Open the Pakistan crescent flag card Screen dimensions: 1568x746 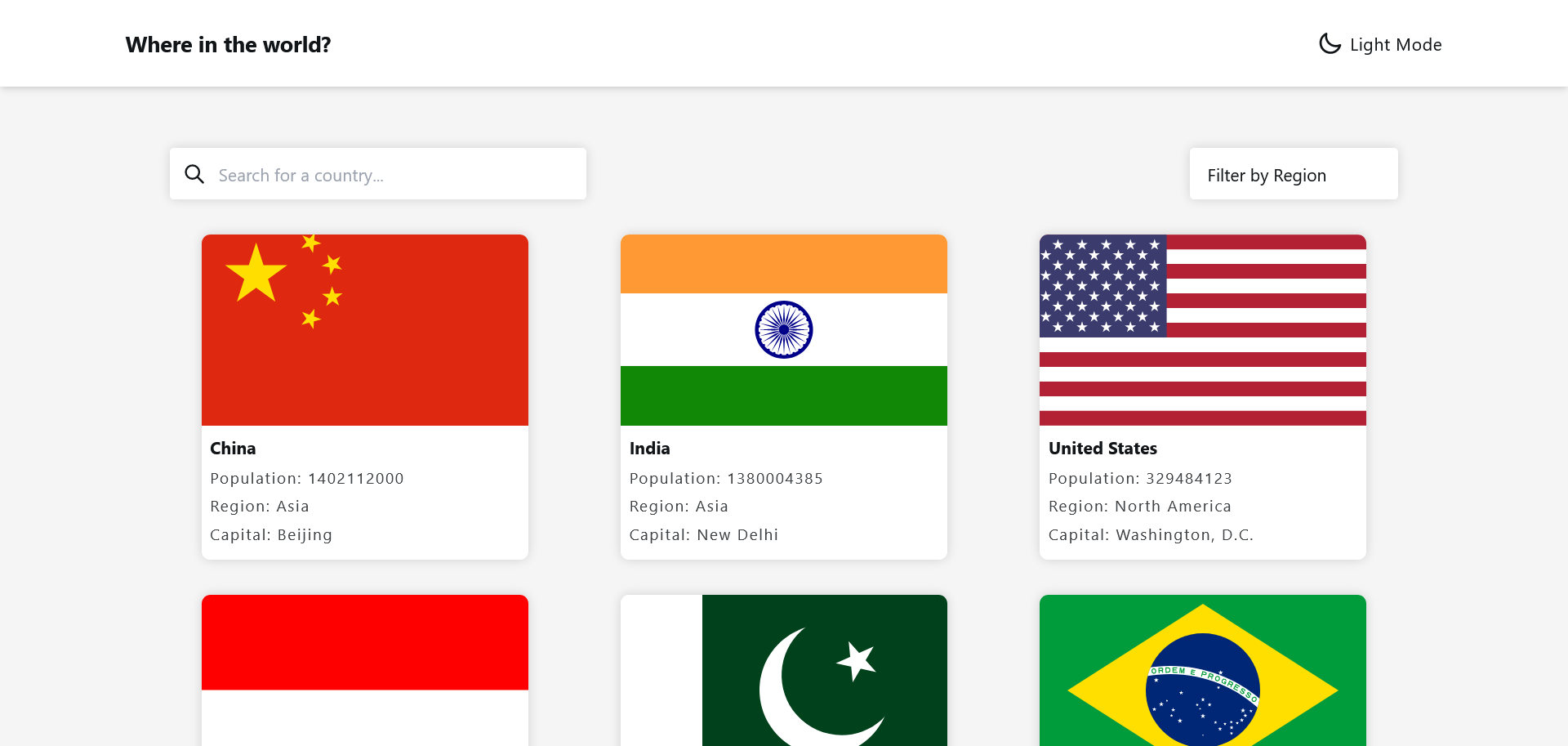click(784, 670)
